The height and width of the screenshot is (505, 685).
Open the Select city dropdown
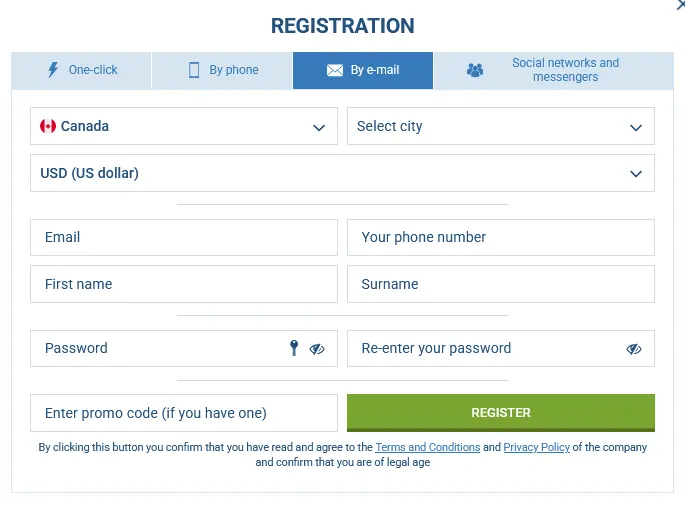coord(635,127)
